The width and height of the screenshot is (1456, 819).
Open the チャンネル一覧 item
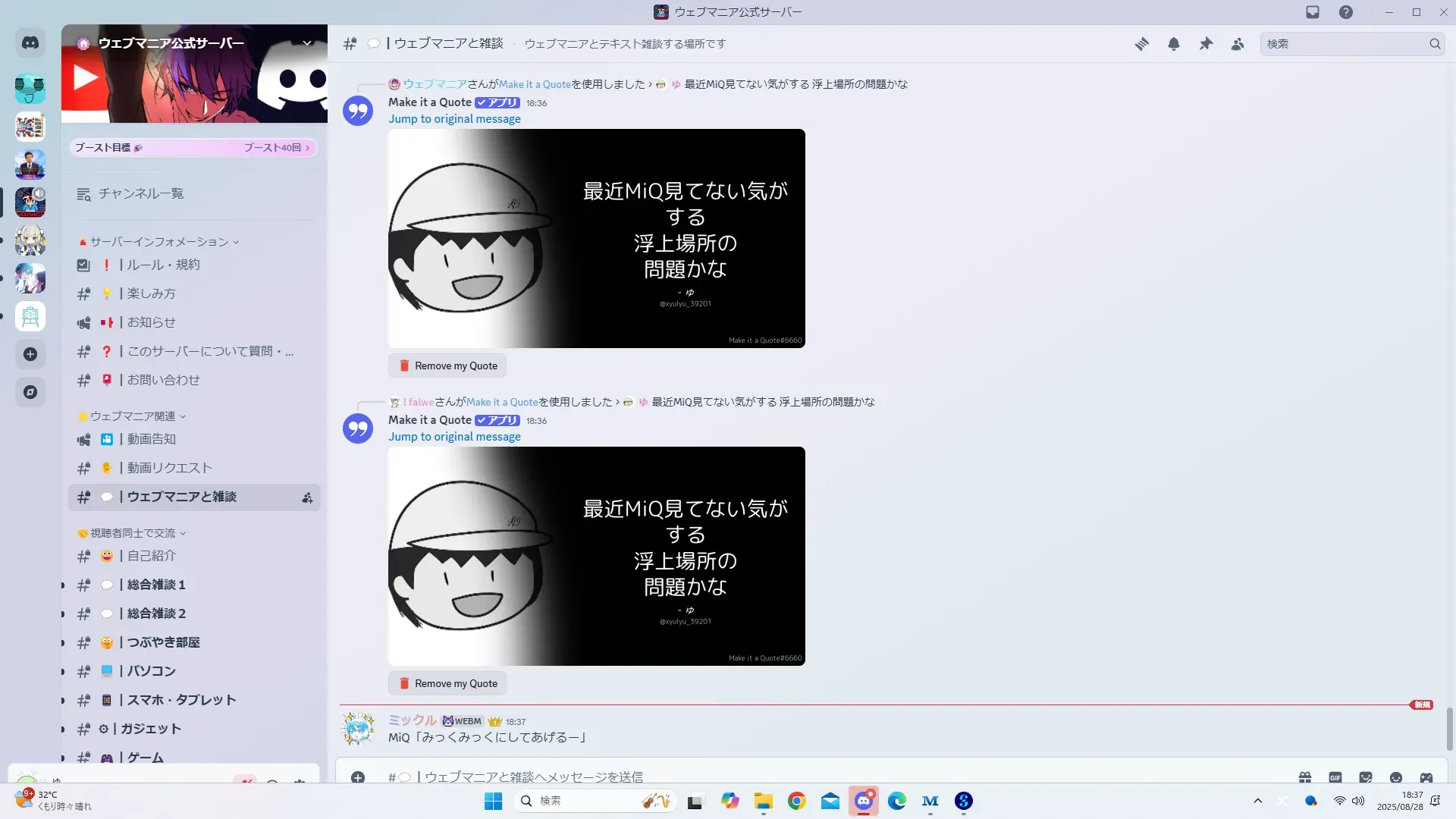(x=141, y=194)
